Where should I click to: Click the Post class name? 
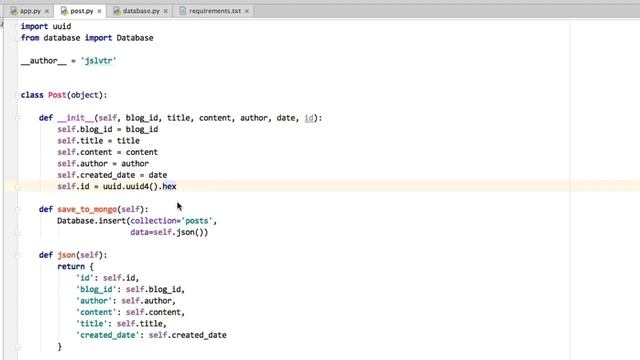pos(57,95)
